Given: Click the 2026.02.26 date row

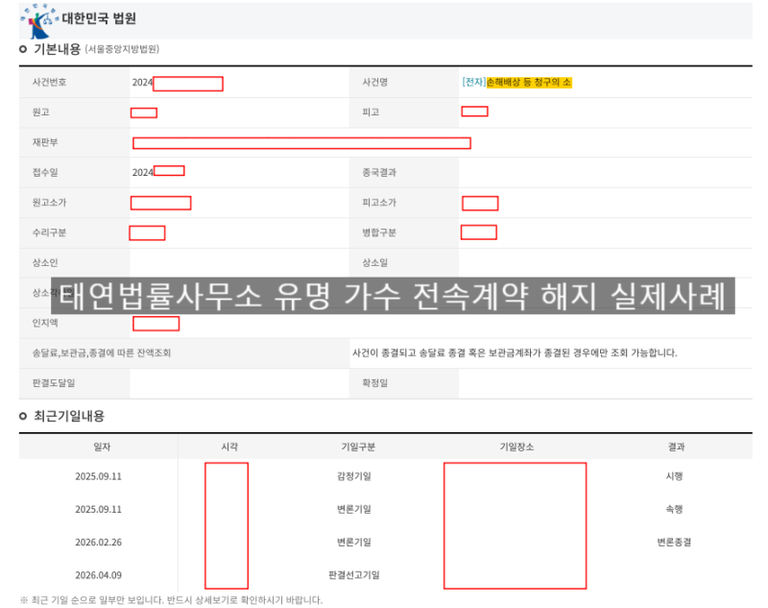Looking at the screenshot, I should pos(98,542).
